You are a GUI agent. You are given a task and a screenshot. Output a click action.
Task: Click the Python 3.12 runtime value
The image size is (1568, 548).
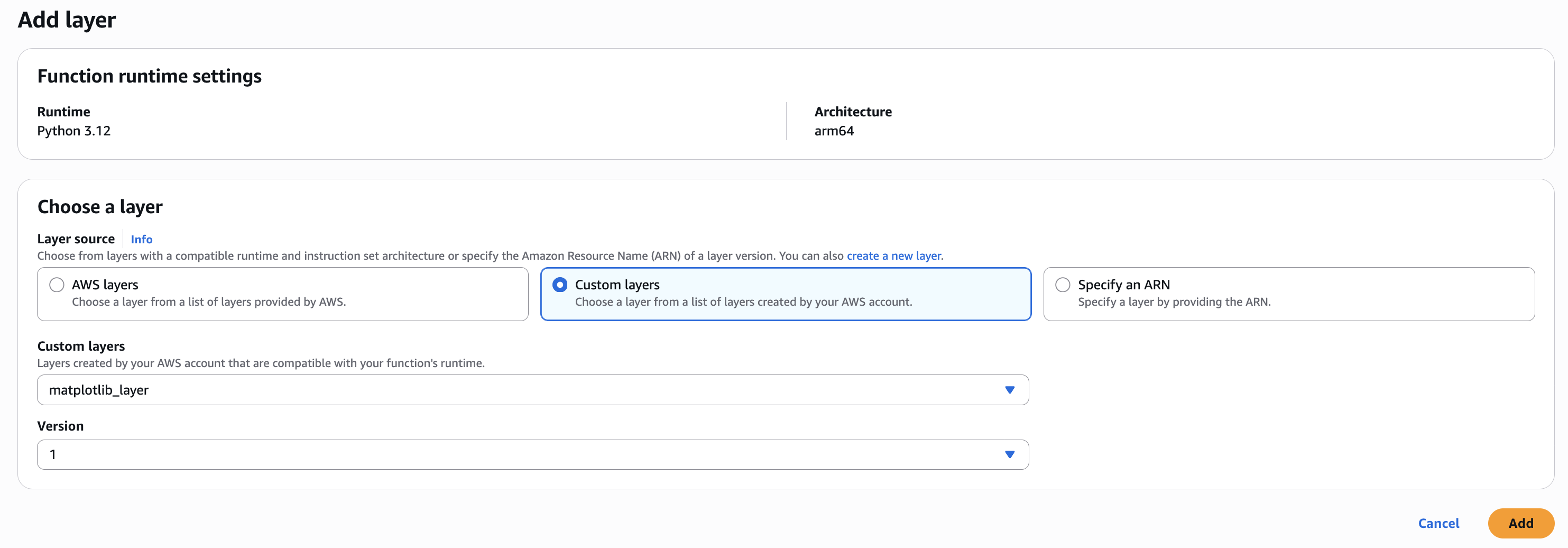73,131
